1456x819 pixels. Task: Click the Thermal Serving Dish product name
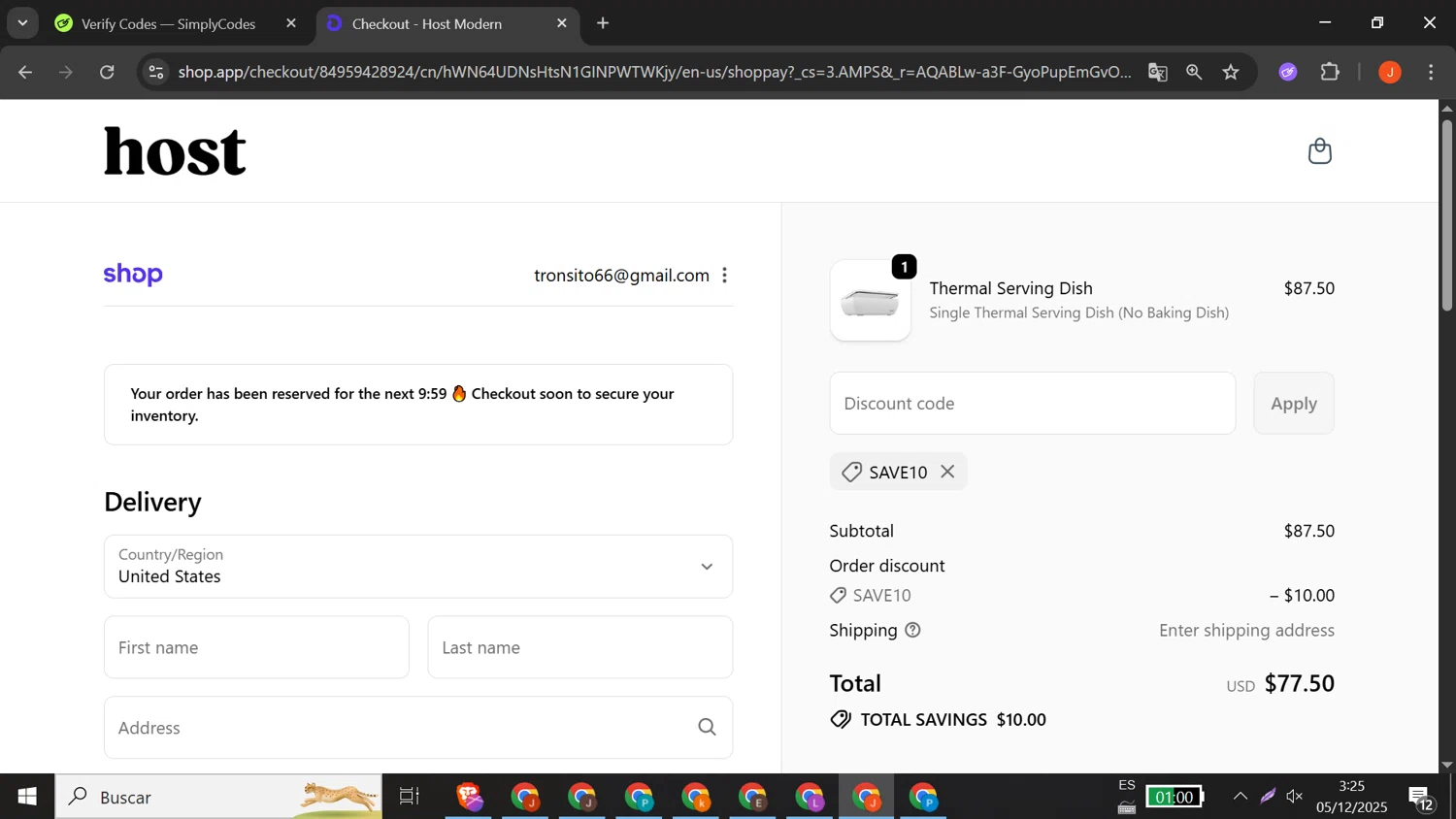[x=1010, y=288]
